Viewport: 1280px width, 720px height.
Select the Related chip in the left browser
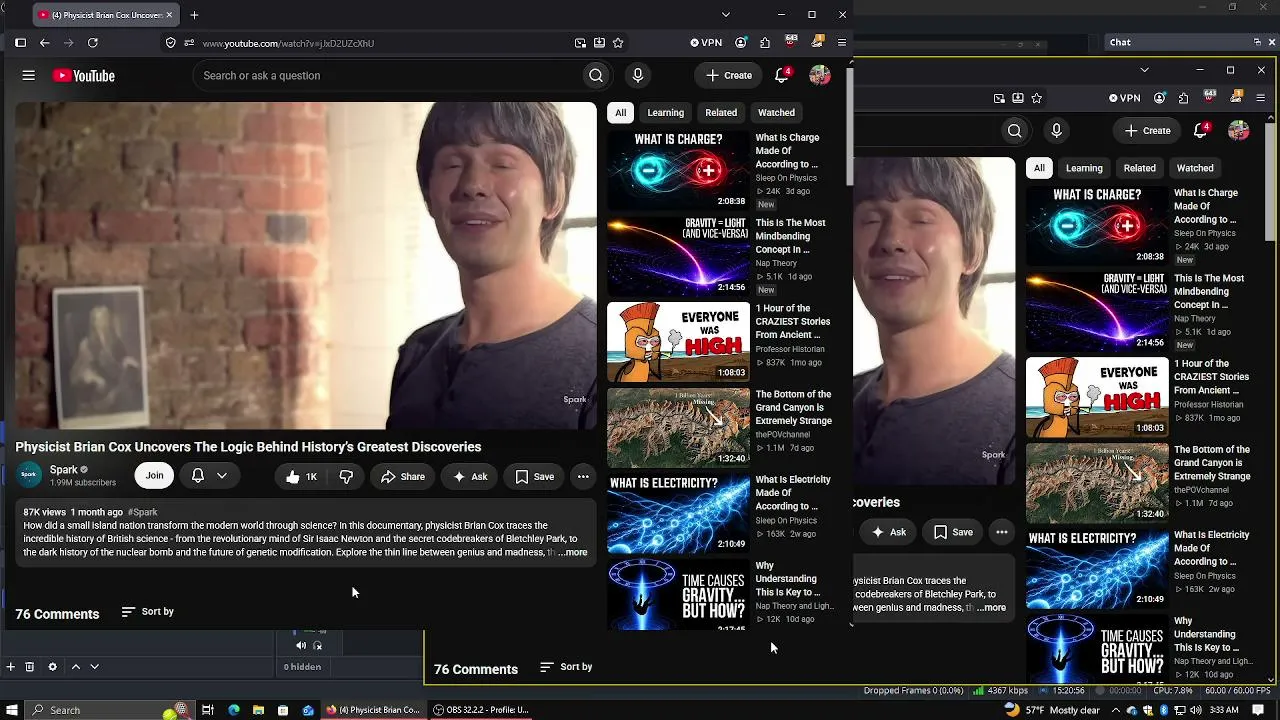tap(721, 113)
